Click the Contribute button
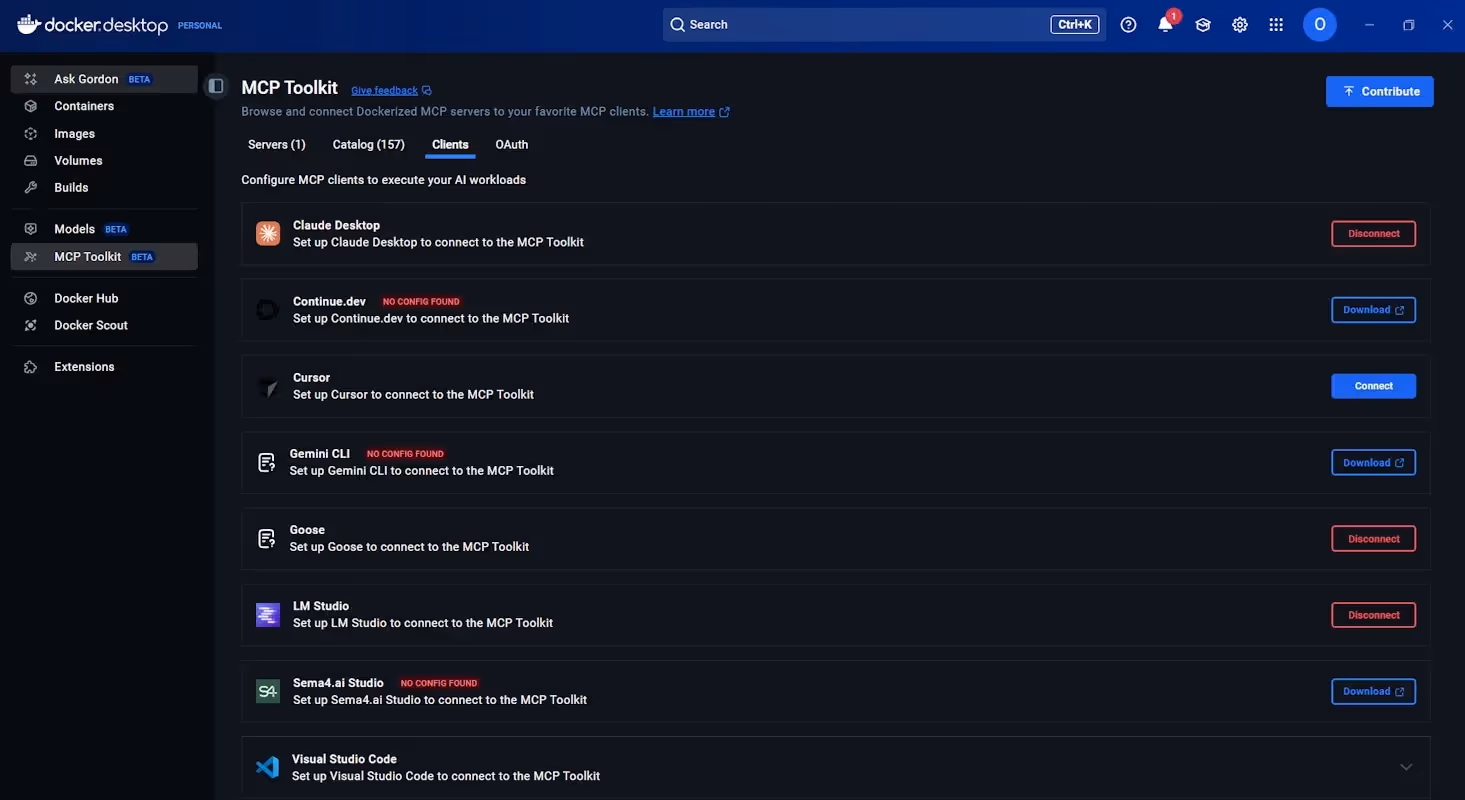Image resolution: width=1465 pixels, height=800 pixels. (1379, 91)
